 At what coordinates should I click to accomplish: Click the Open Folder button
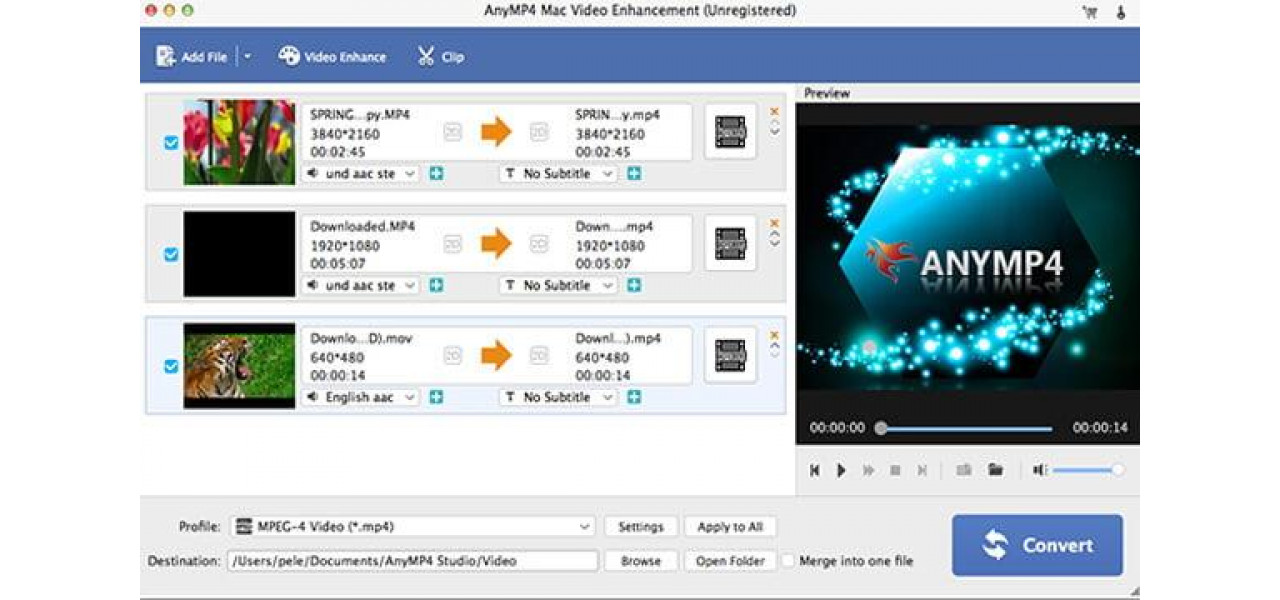coord(730,561)
